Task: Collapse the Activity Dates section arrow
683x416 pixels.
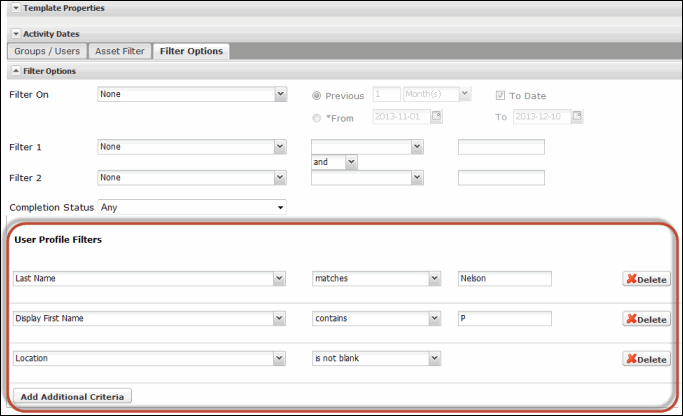Action: pos(16,34)
